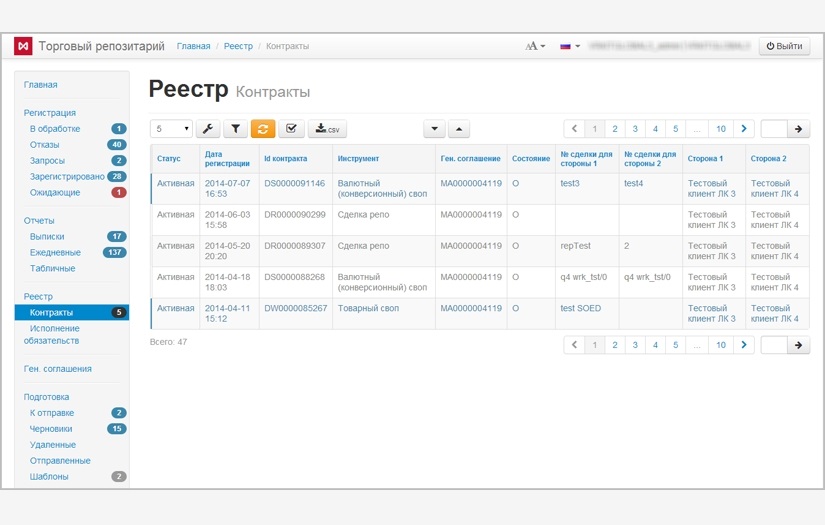
Task: Open Исполнение обязательств sidebar item
Action: (x=52, y=335)
